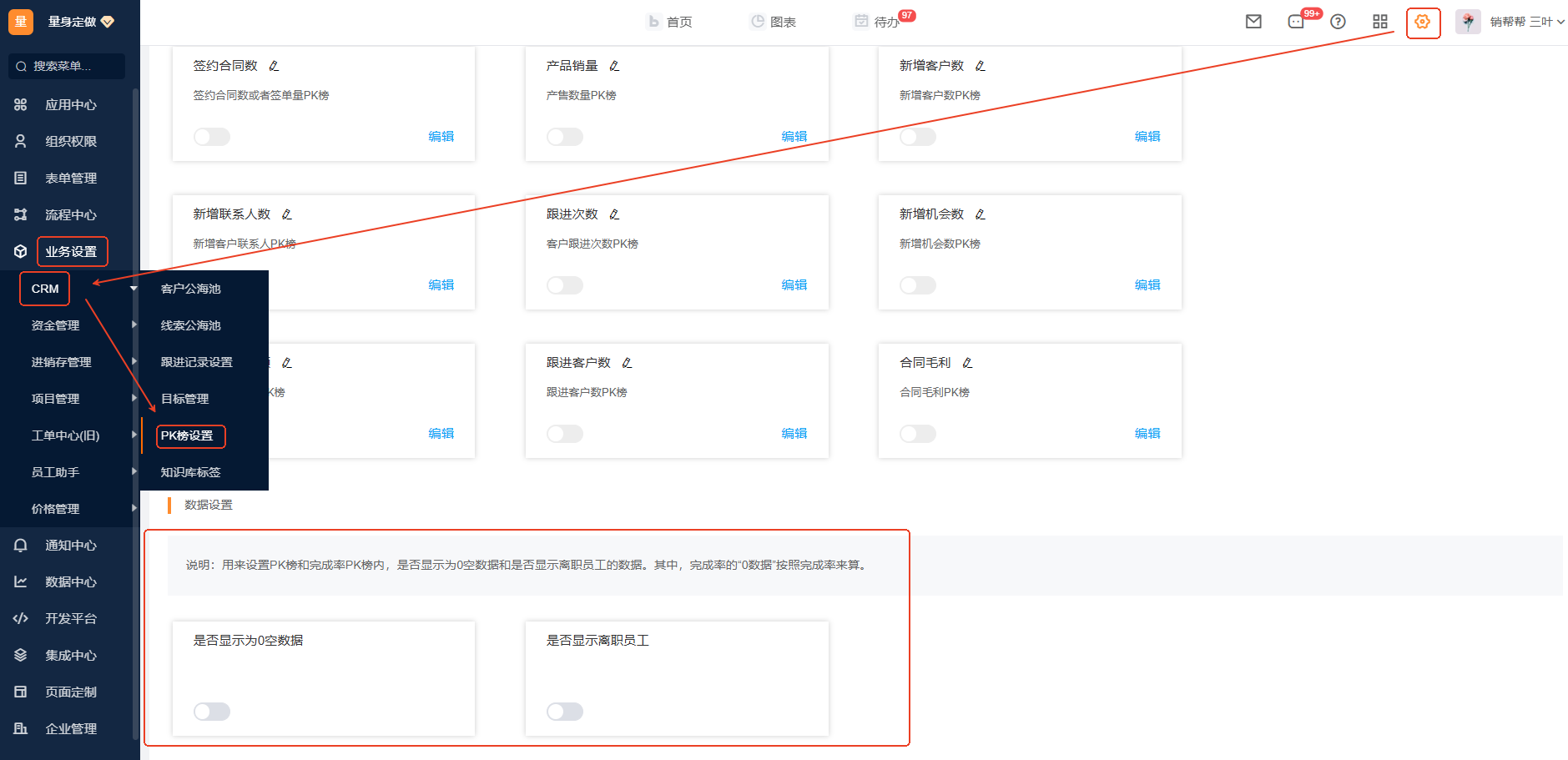Viewport: 1568px width, 760px height.
Task: Turn on 是否显示离职员工 switch
Action: tap(565, 712)
